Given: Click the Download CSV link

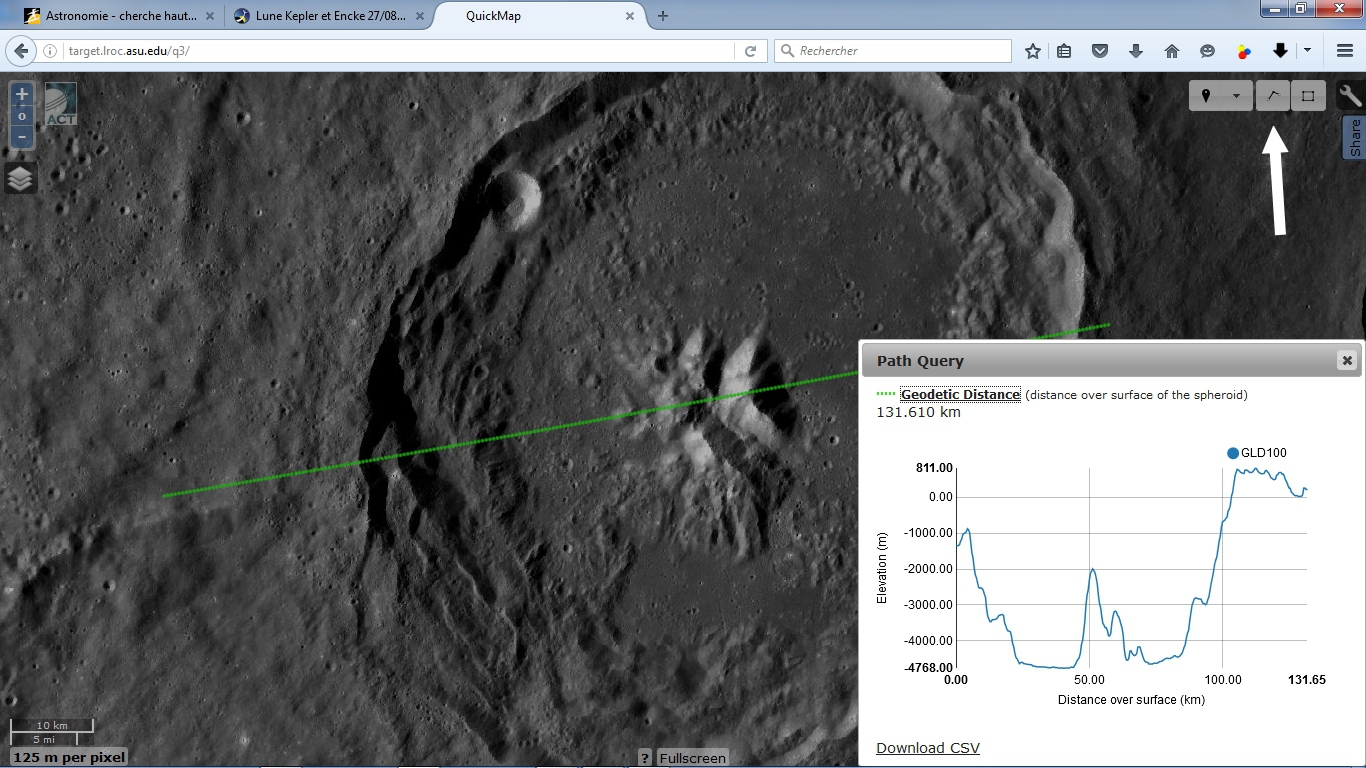Looking at the screenshot, I should 928,748.
